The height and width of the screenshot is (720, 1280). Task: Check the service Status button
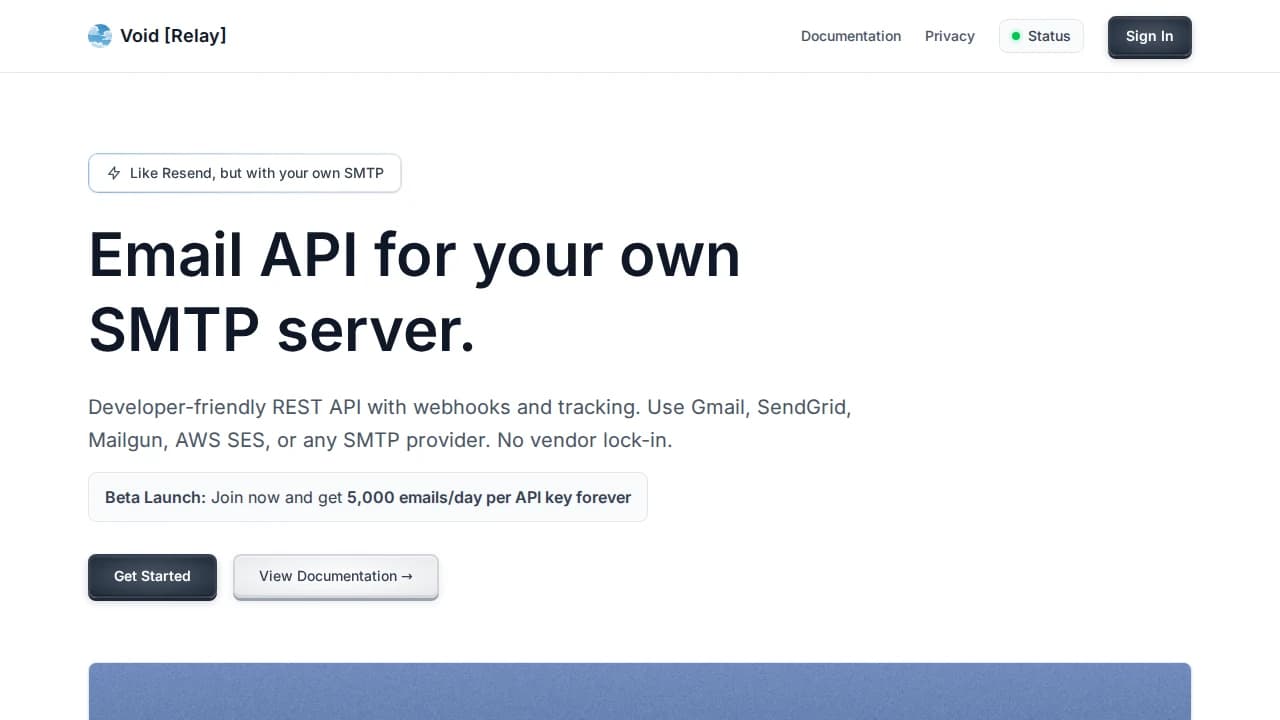[x=1041, y=36]
